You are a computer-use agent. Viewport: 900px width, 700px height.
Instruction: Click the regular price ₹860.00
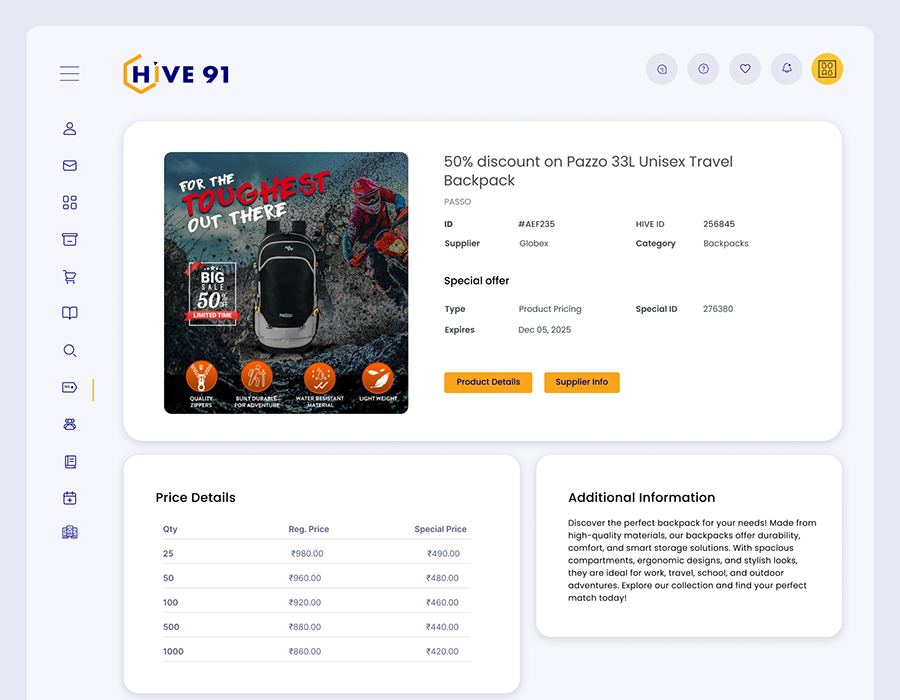305,652
